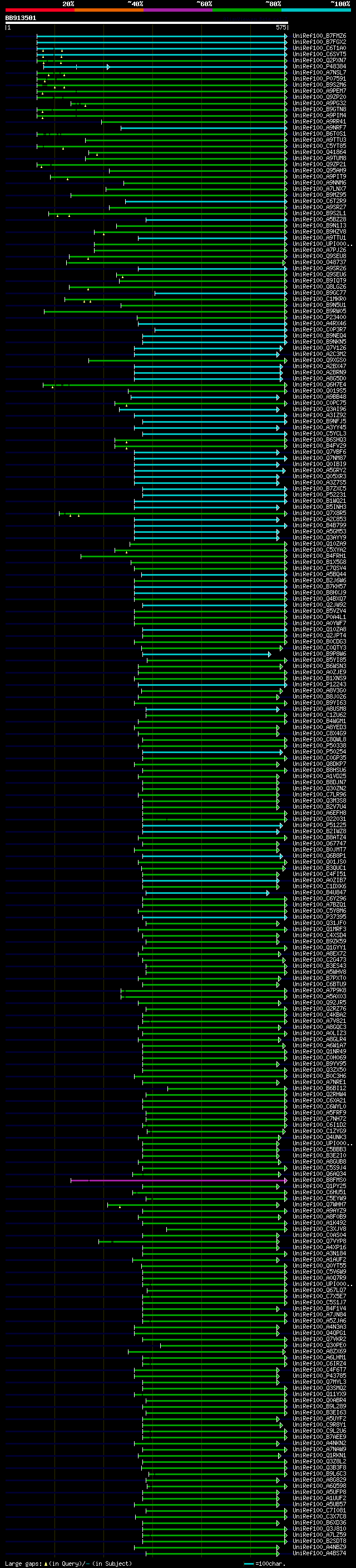356x1568 pixels.
Task: Open hit UniRef100_C6HU51
Action: 319,1193
